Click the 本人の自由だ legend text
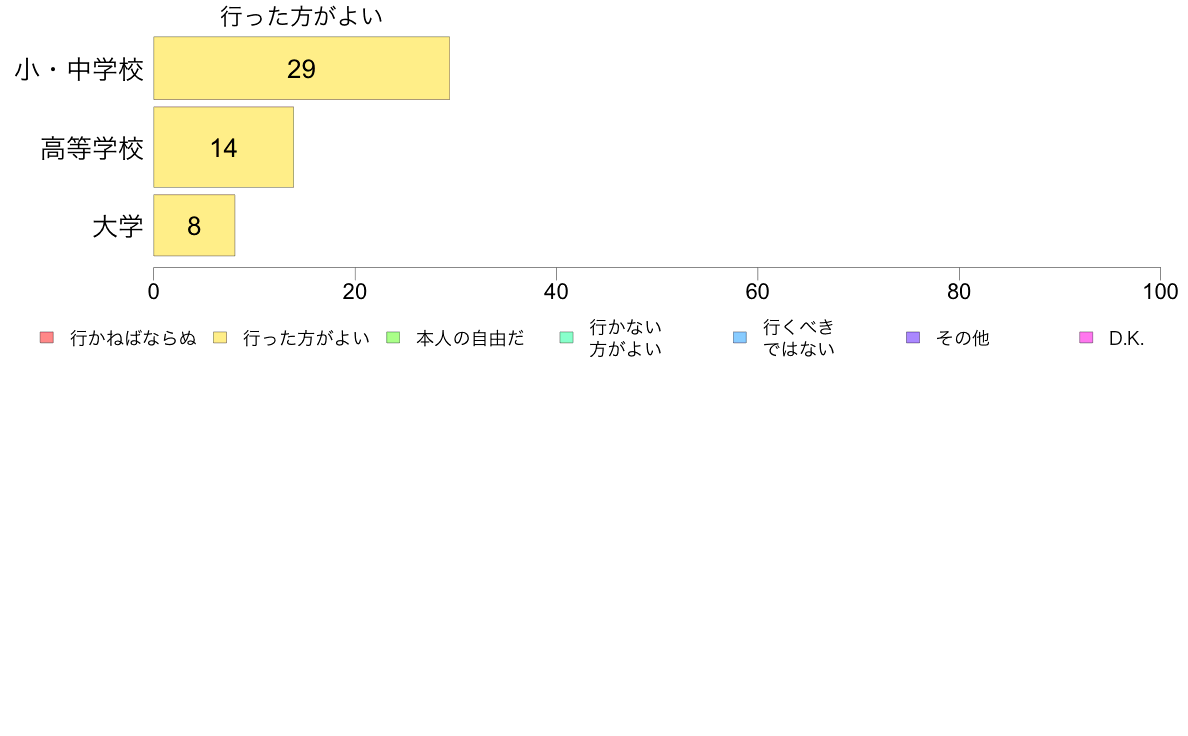Screen dimensions: 1188x736 click(470, 338)
